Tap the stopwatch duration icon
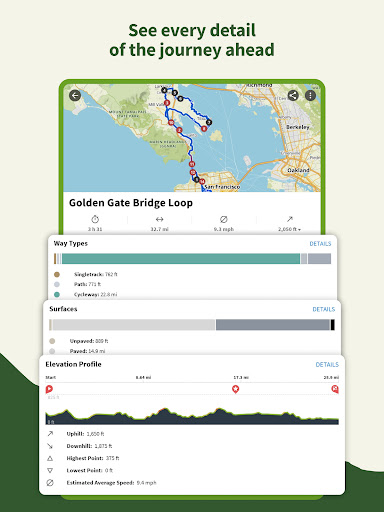 pyautogui.click(x=95, y=219)
